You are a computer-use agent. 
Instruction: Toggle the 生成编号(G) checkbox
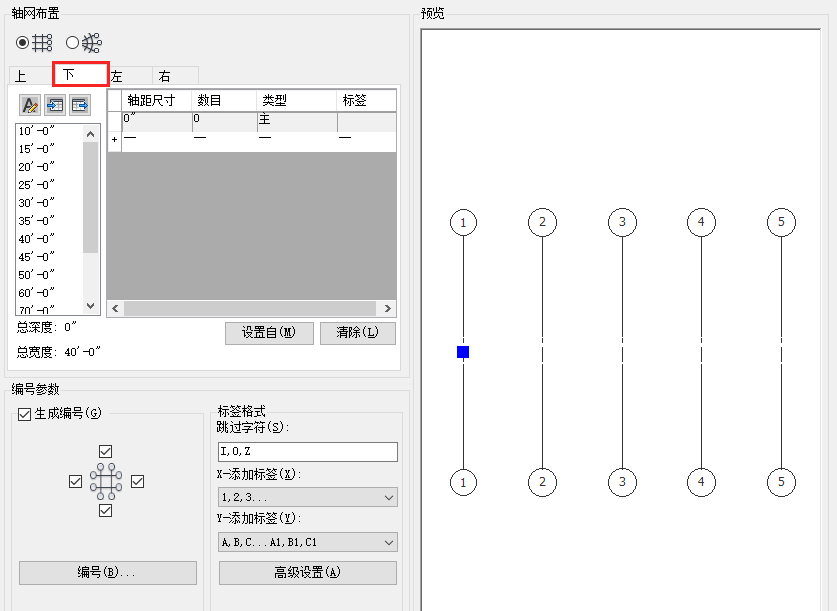pyautogui.click(x=25, y=414)
